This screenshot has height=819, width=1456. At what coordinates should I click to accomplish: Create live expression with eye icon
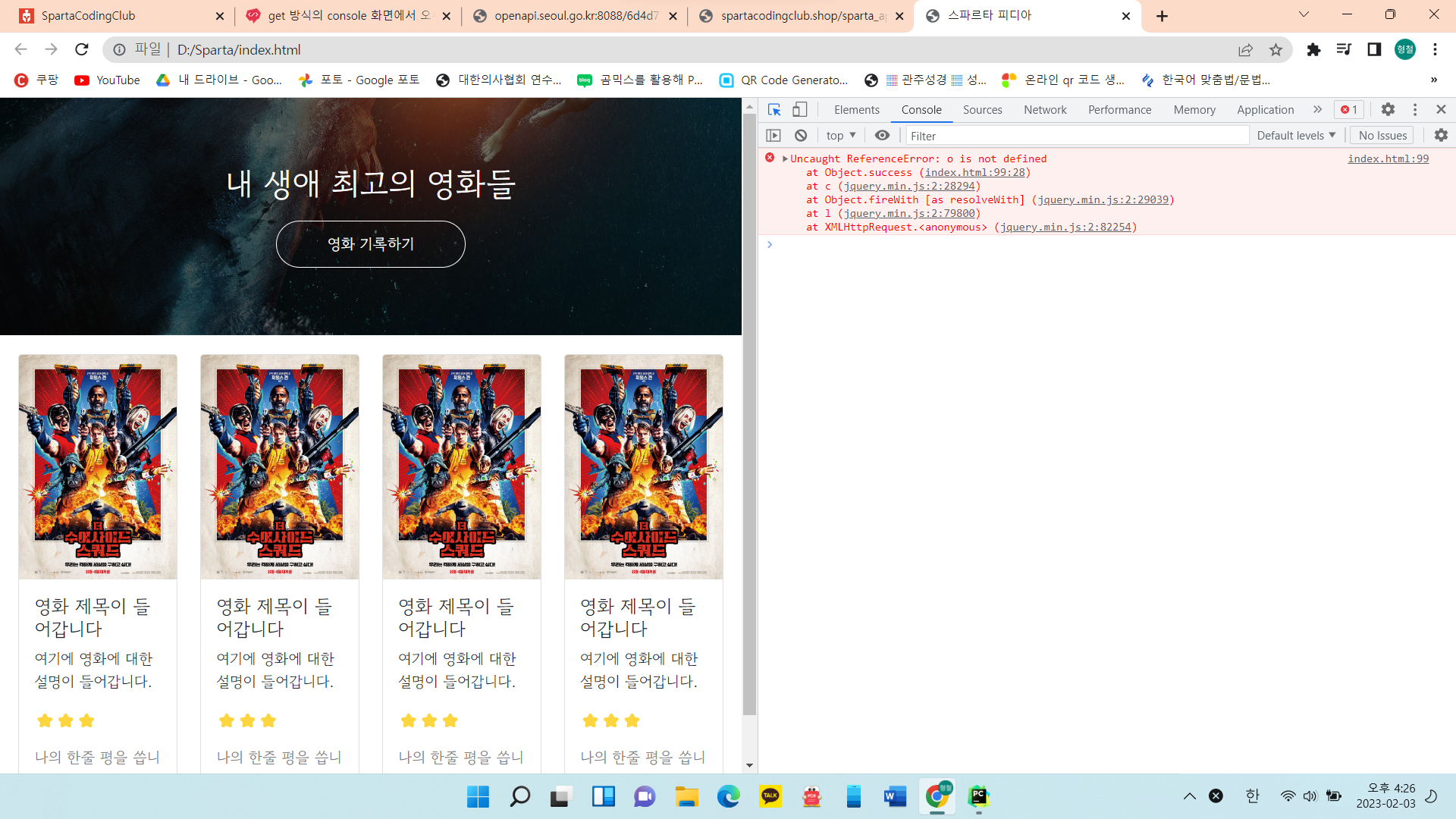click(882, 136)
